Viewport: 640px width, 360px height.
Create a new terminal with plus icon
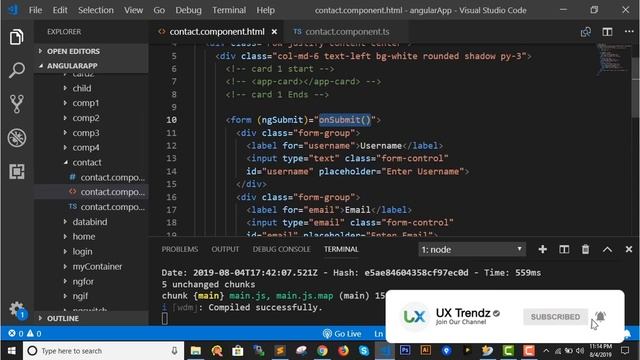click(542, 249)
